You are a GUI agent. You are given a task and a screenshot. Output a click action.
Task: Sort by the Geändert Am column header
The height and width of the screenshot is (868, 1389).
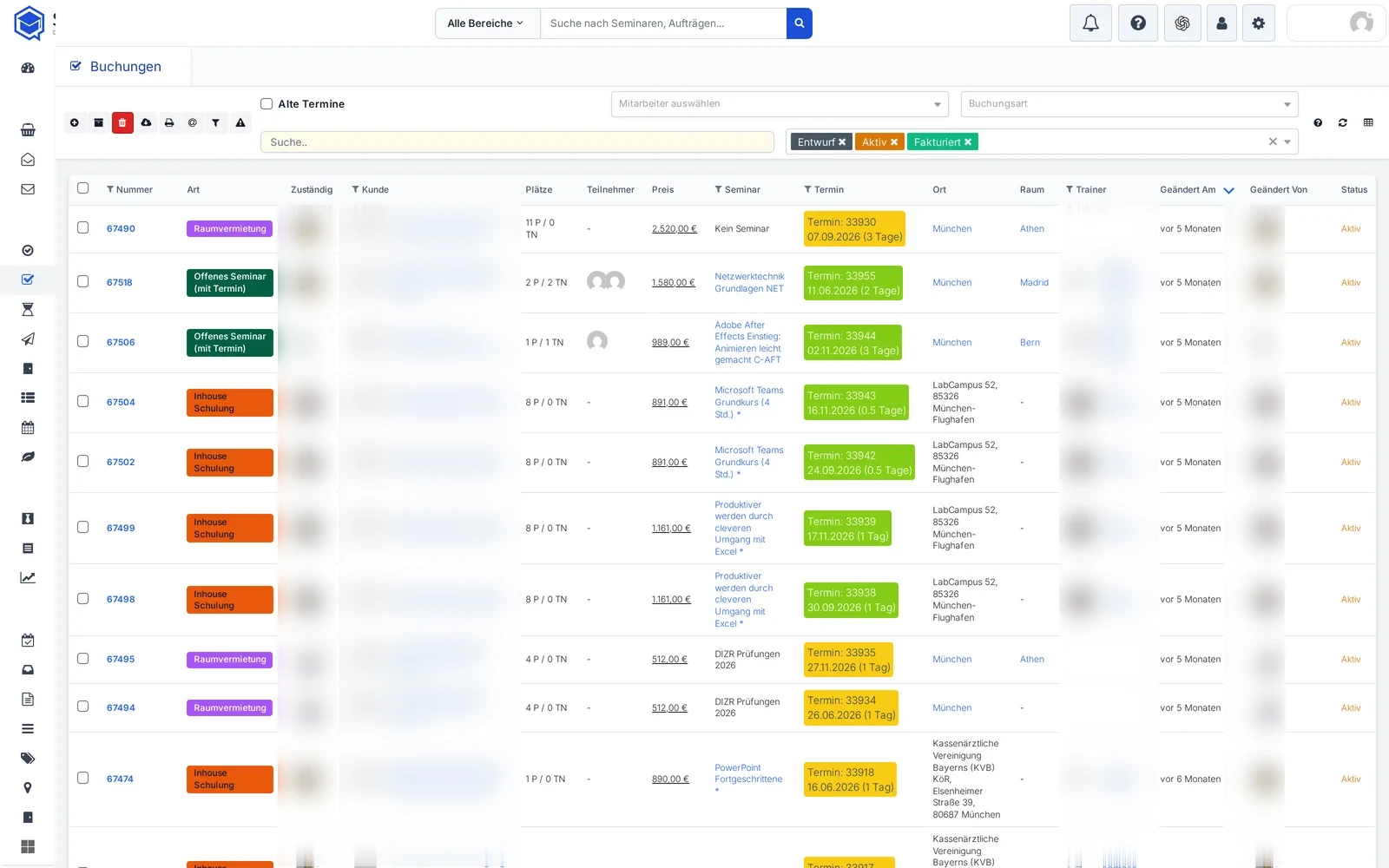[x=1188, y=190]
